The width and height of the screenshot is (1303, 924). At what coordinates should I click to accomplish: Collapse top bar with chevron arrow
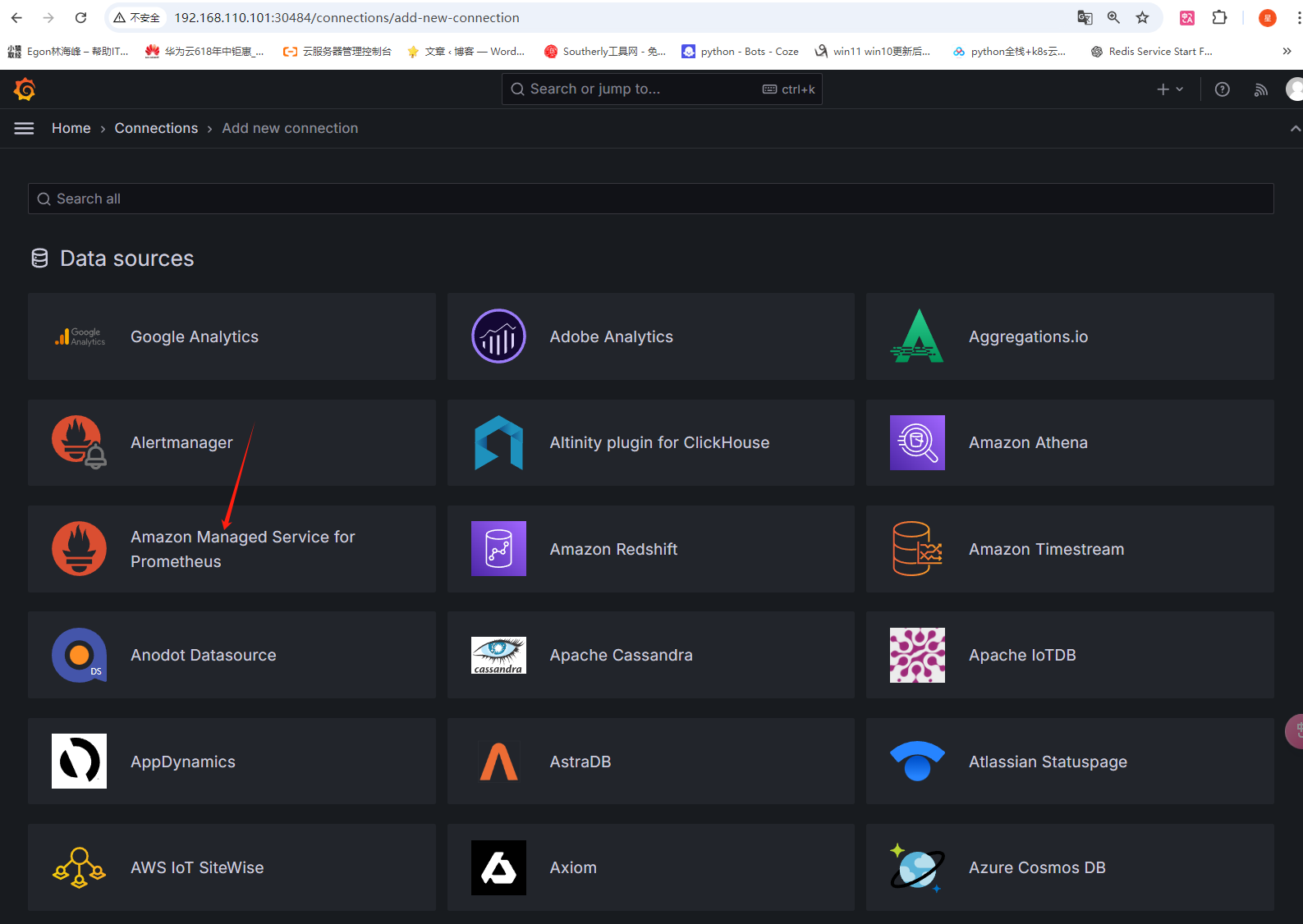[x=1295, y=128]
